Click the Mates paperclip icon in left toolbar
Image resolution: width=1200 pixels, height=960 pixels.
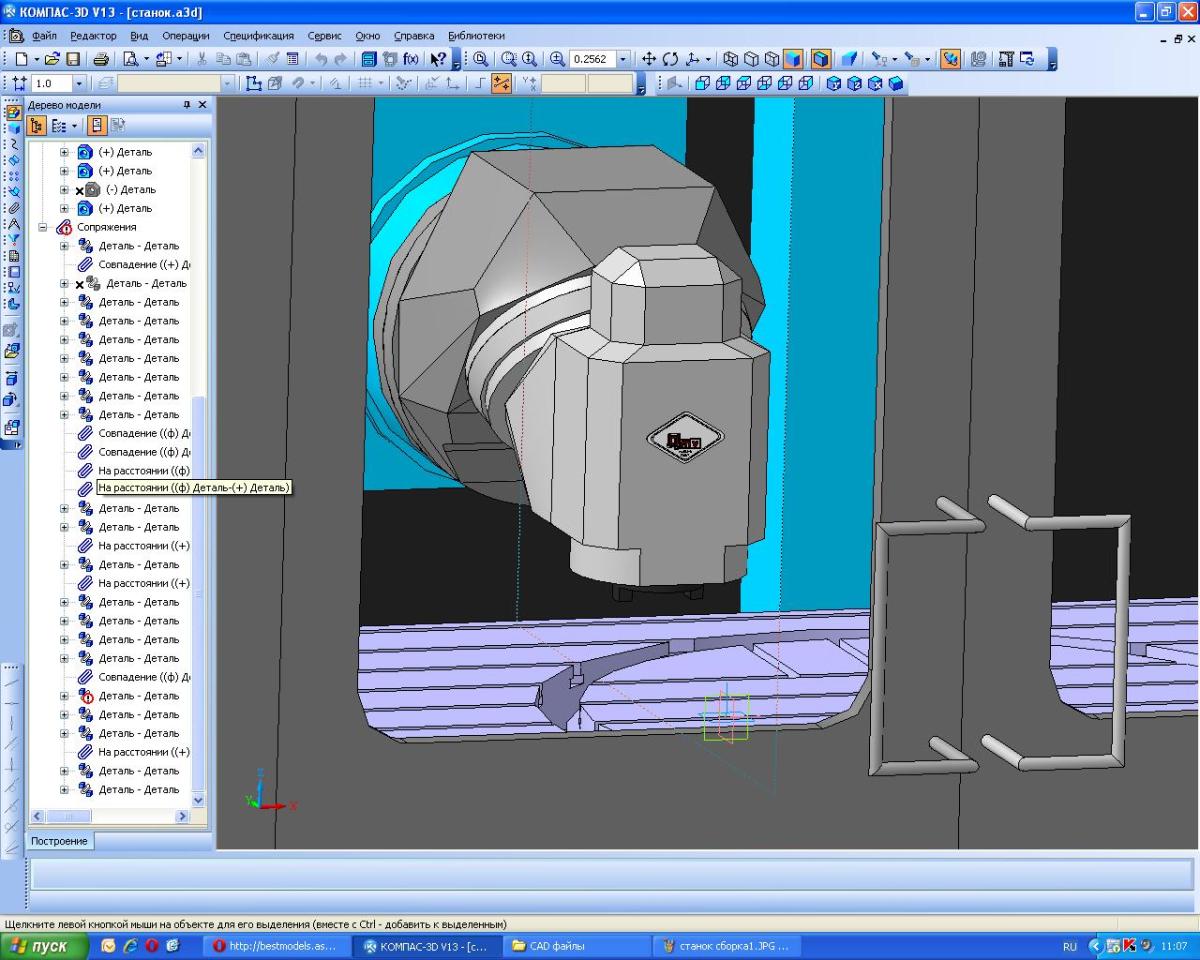pyautogui.click(x=13, y=208)
